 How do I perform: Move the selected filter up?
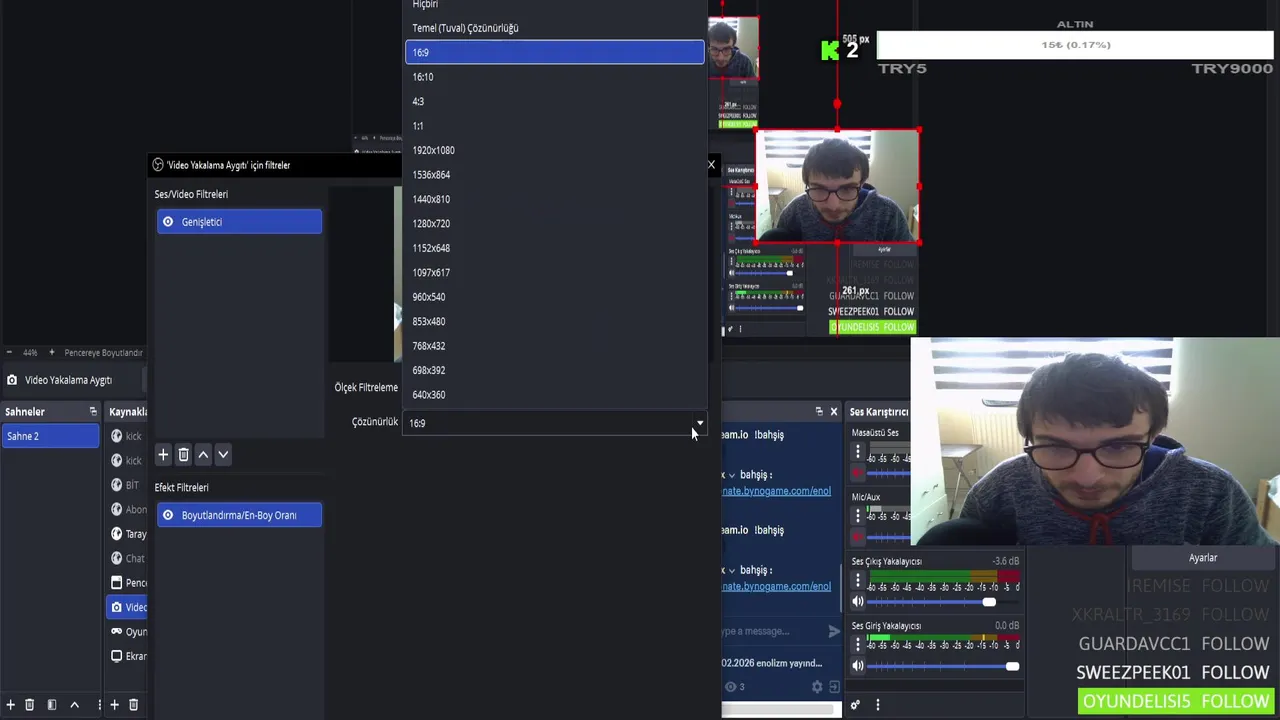pyautogui.click(x=203, y=455)
